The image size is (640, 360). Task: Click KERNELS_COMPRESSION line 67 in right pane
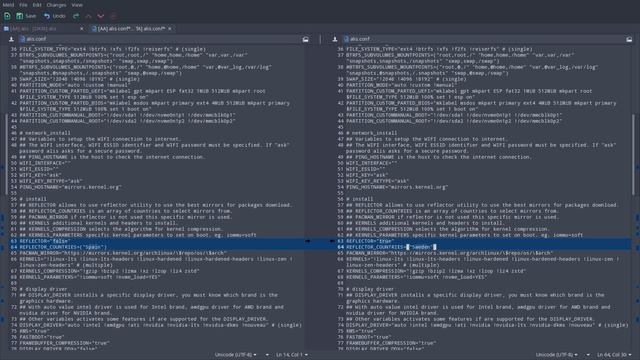(x=436, y=271)
